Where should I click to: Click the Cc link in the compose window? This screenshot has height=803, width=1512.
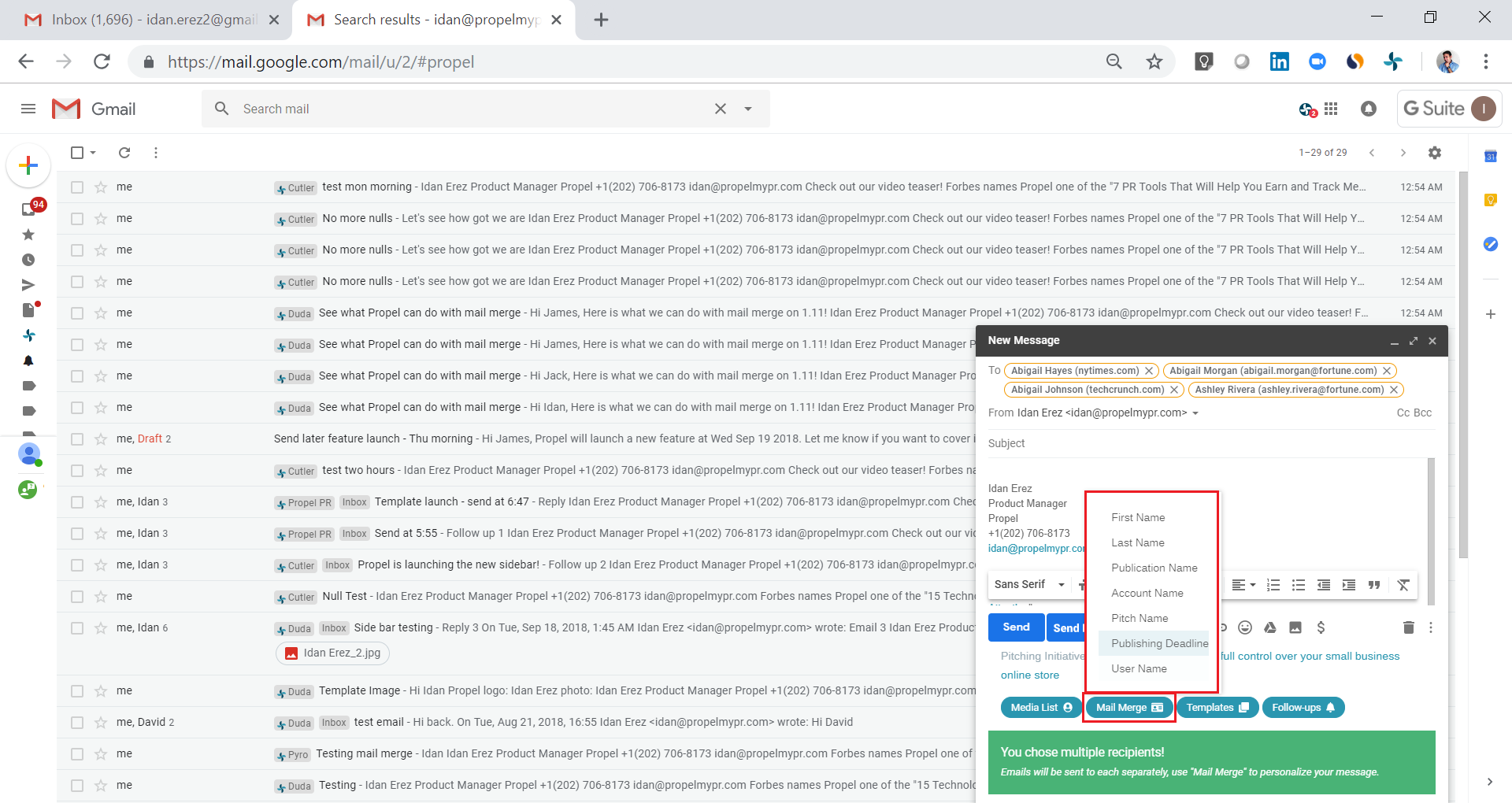(1403, 413)
